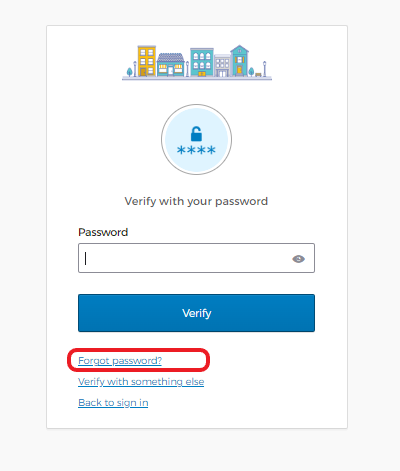Click the blue Verify button
Screen dimensions: 400x471
tap(196, 313)
